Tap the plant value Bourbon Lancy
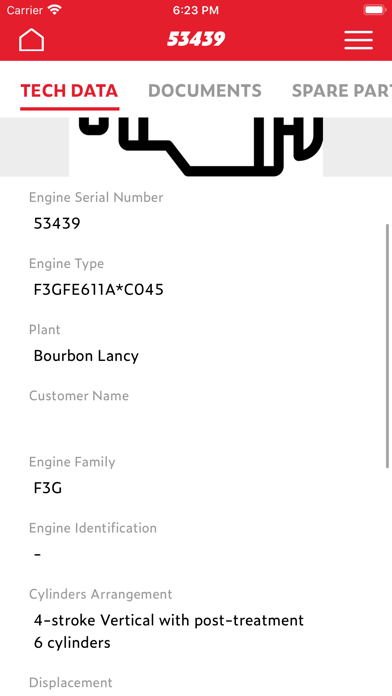 coord(86,356)
